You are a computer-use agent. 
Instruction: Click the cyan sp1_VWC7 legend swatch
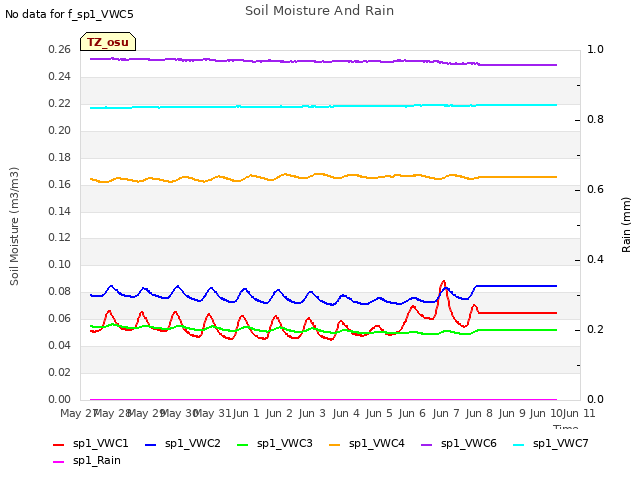point(519,444)
